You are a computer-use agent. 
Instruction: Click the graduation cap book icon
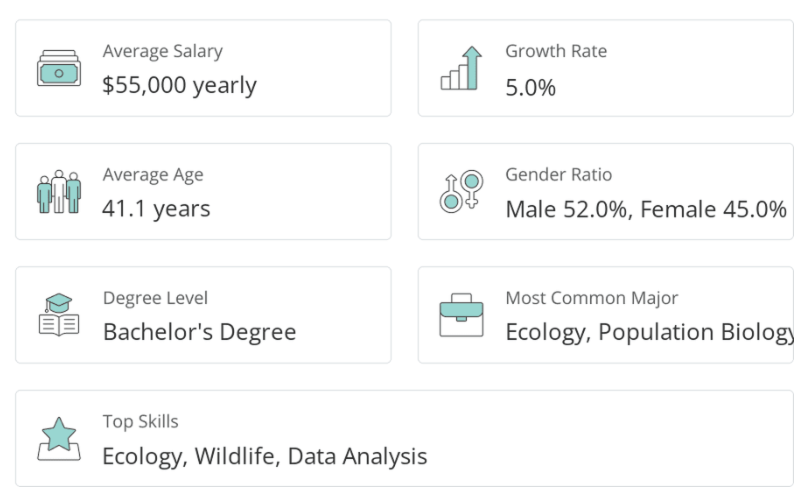(x=59, y=314)
